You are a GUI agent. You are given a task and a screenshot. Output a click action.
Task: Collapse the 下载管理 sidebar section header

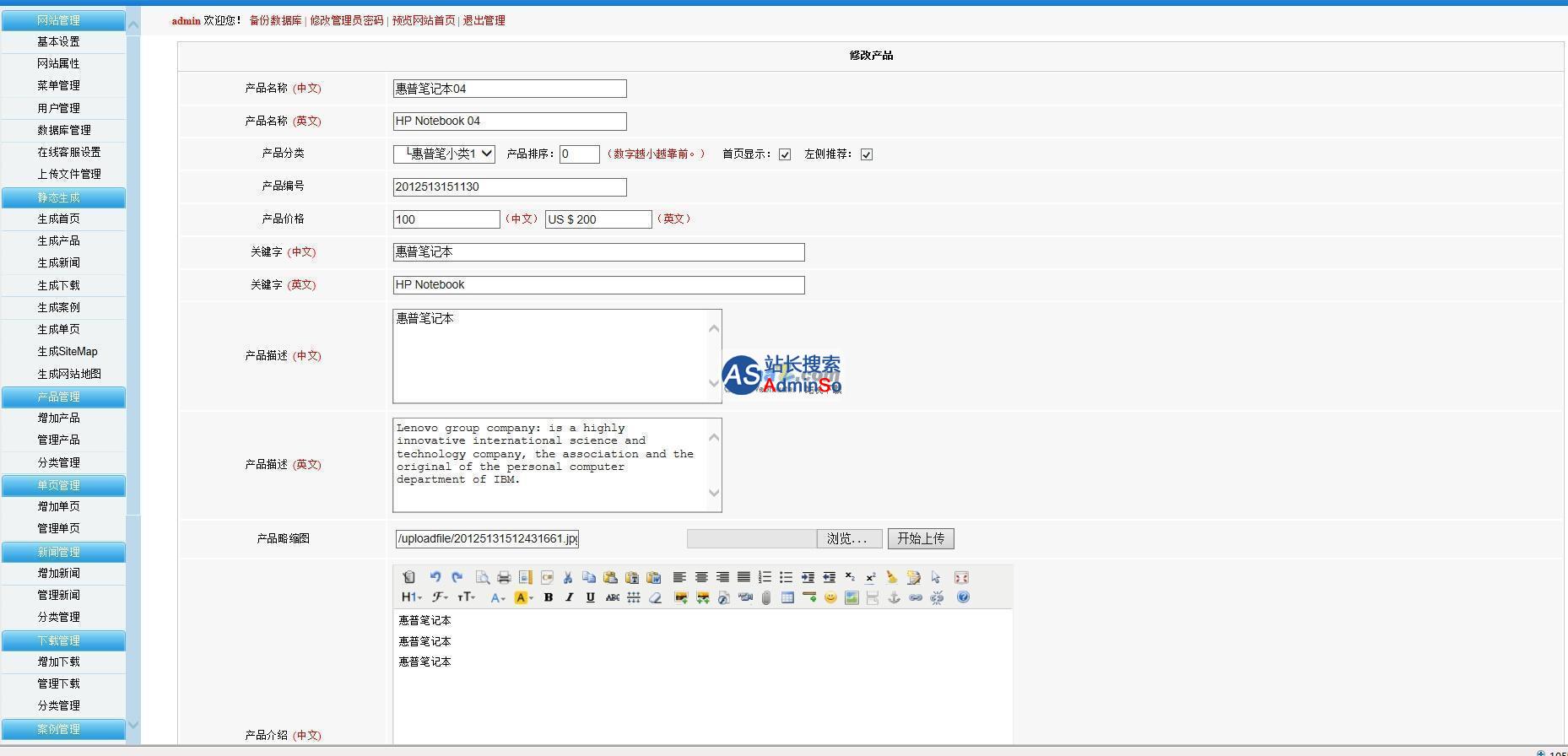pyautogui.click(x=63, y=640)
